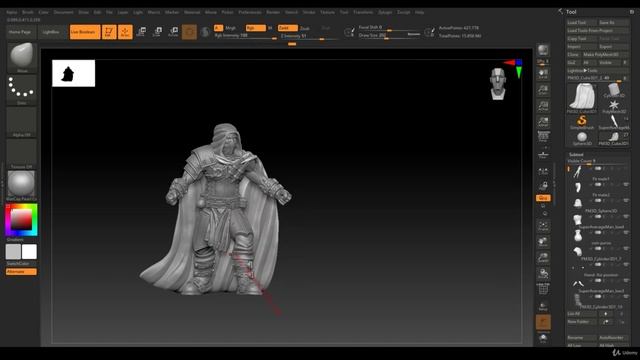Adjust the Draw Size slider
This screenshot has height=360, width=640.
tap(389, 36)
